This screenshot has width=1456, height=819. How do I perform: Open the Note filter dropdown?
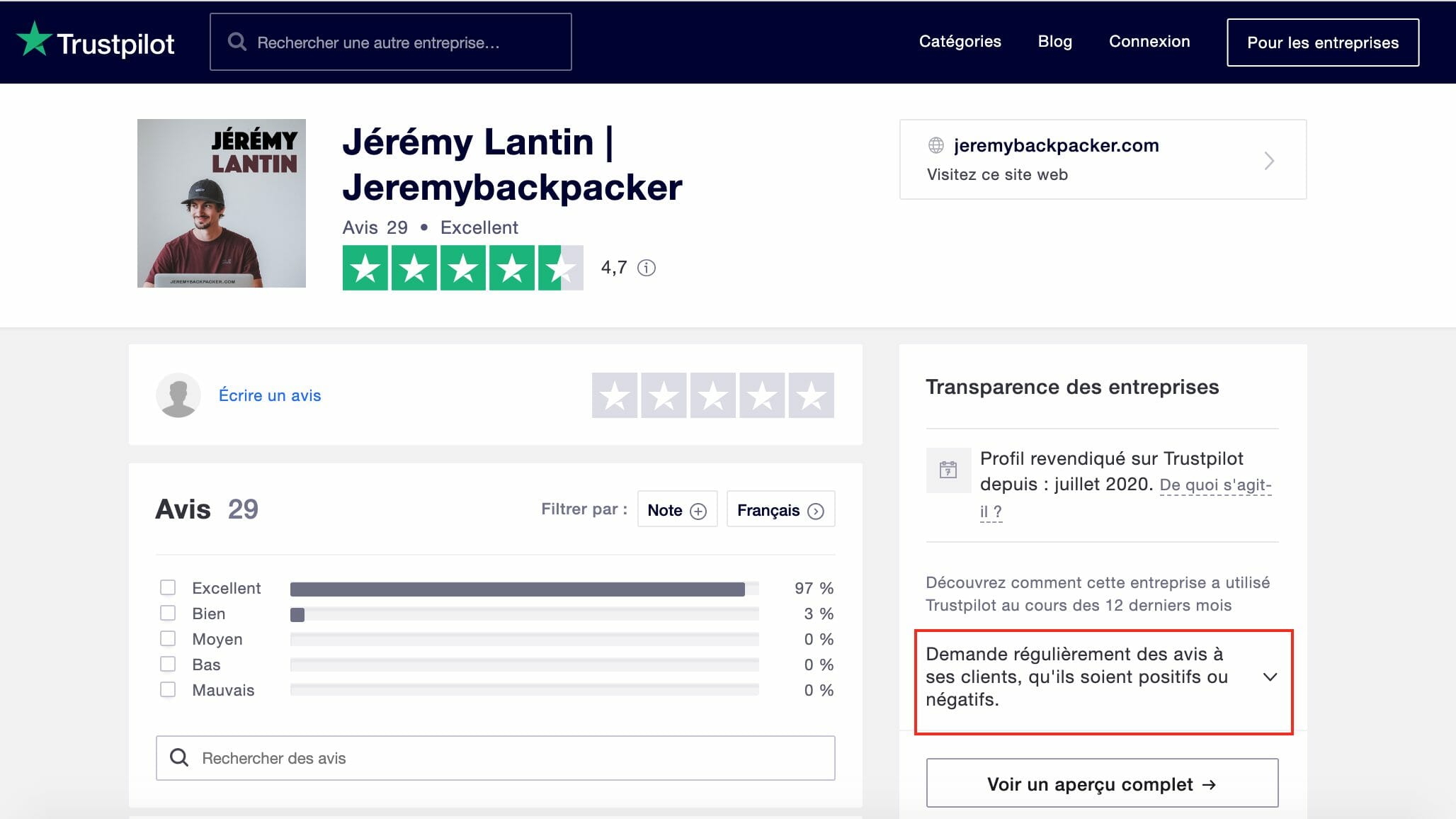pos(677,509)
